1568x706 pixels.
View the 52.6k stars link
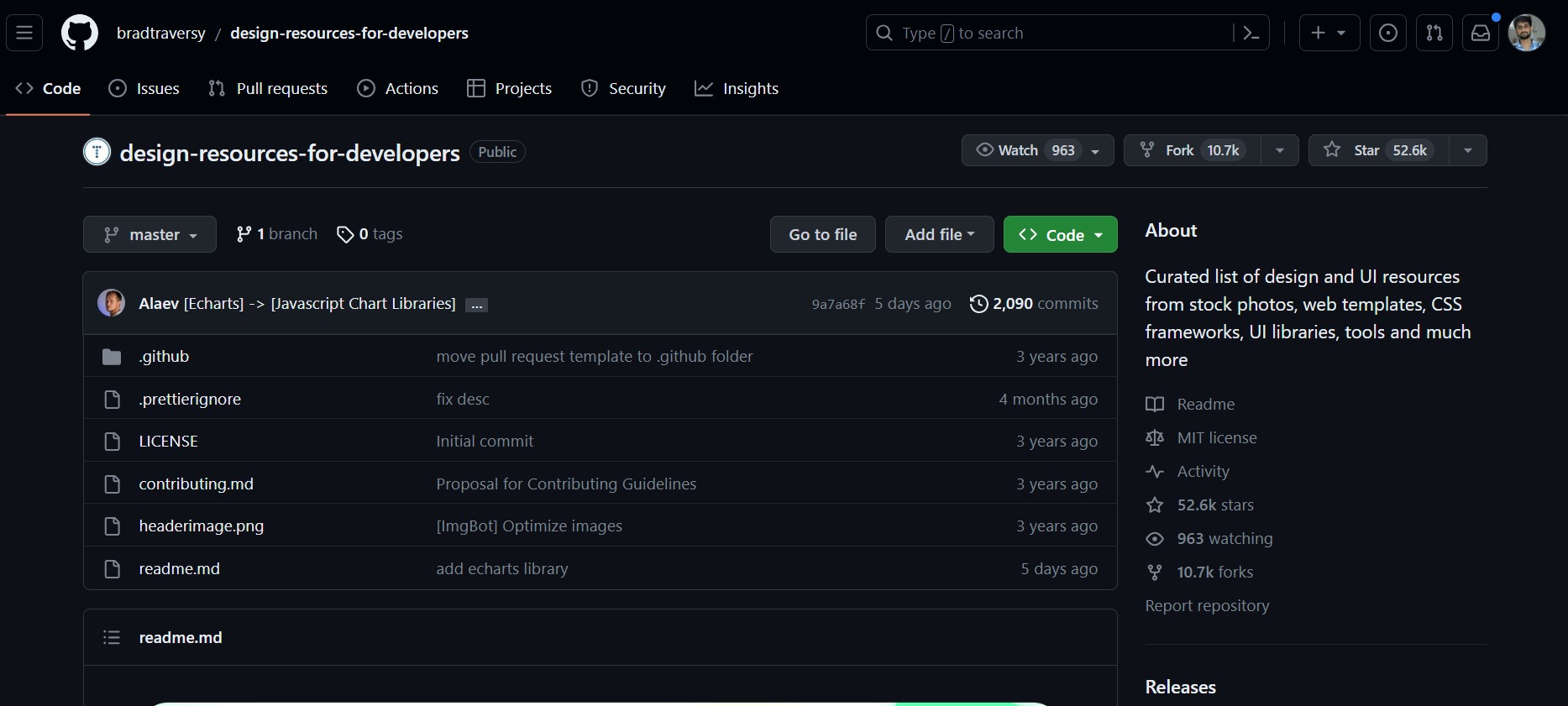pyautogui.click(x=1199, y=505)
